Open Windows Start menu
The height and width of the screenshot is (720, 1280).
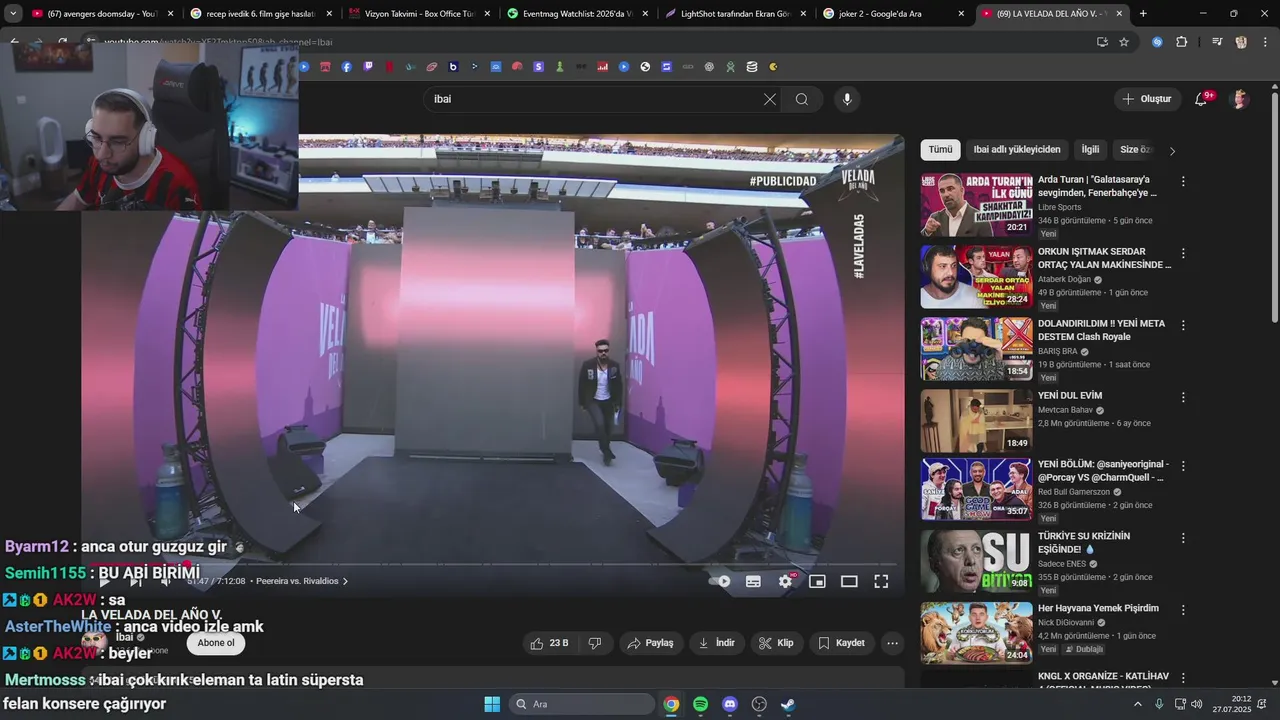[492, 704]
